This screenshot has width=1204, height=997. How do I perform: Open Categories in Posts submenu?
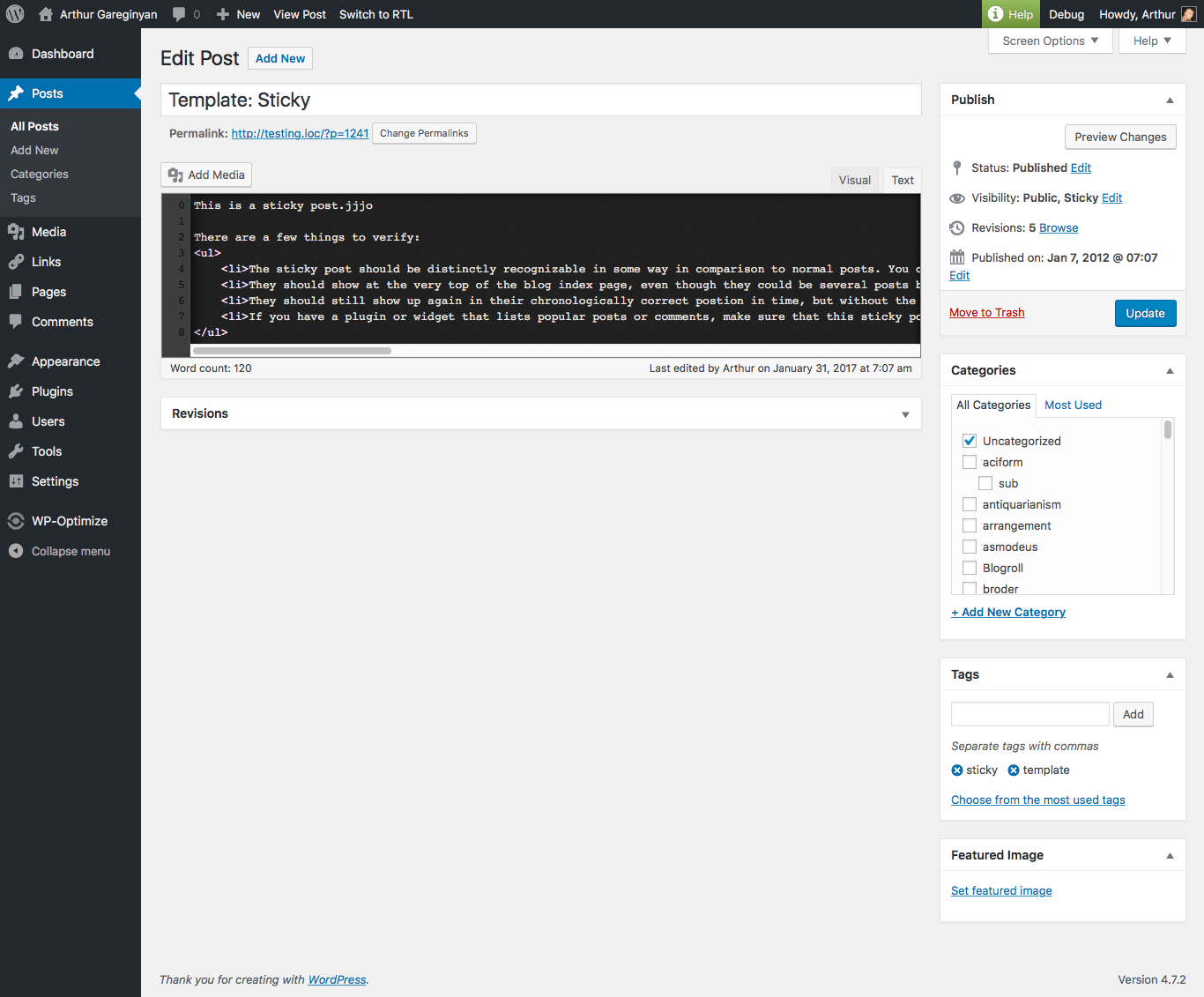[x=39, y=175]
